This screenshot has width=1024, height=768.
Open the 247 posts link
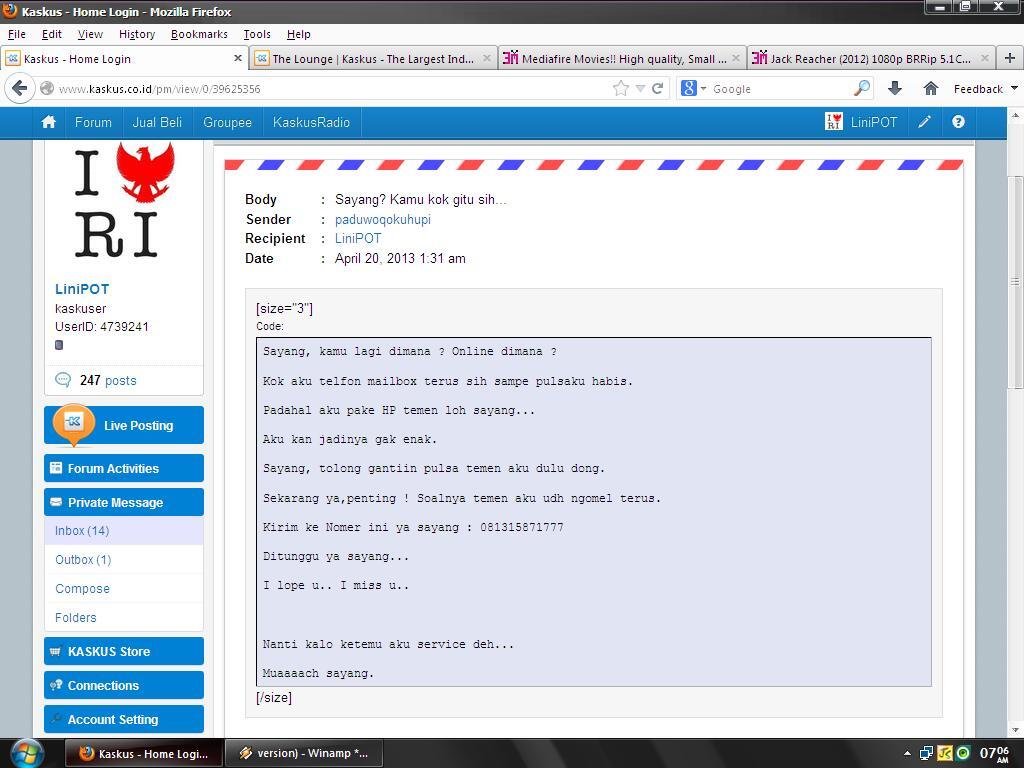[108, 380]
